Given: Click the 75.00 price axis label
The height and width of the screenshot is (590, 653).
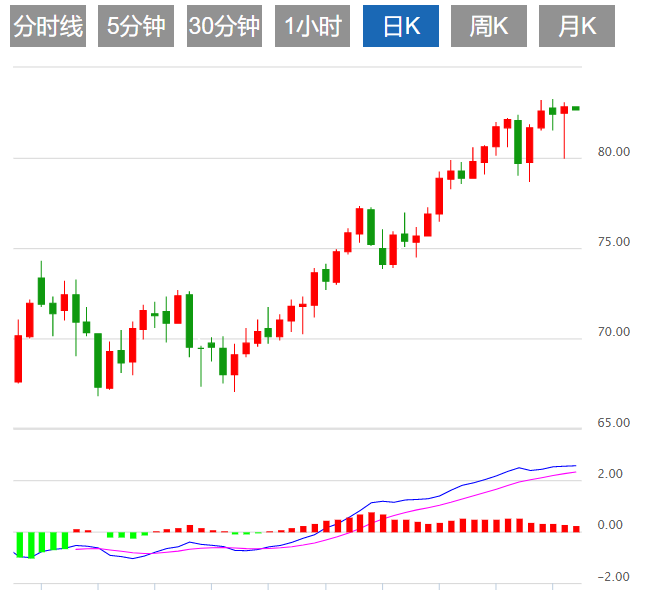Looking at the screenshot, I should (x=613, y=242).
